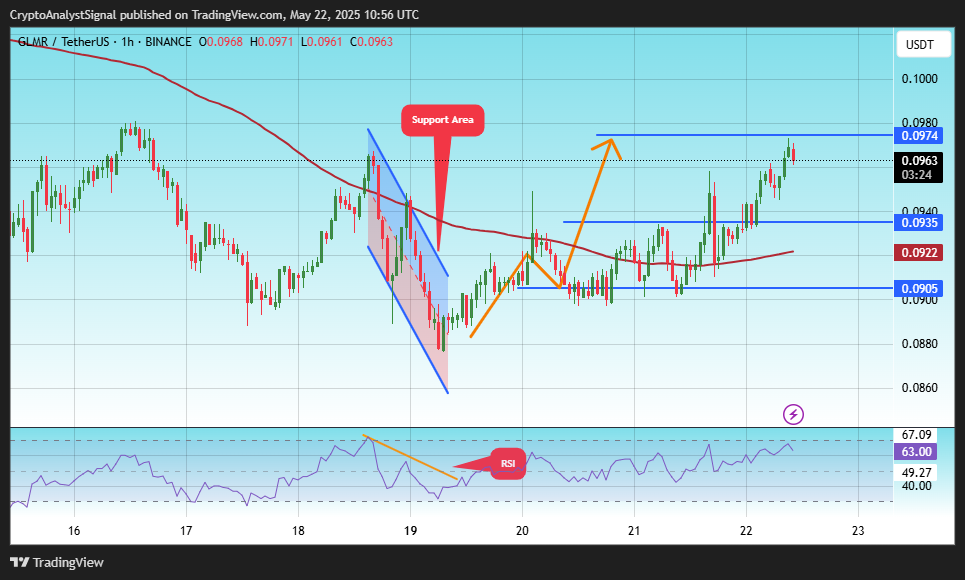Image resolution: width=965 pixels, height=580 pixels.
Task: Click the RSI level 40.00 label
Action: click(x=916, y=486)
